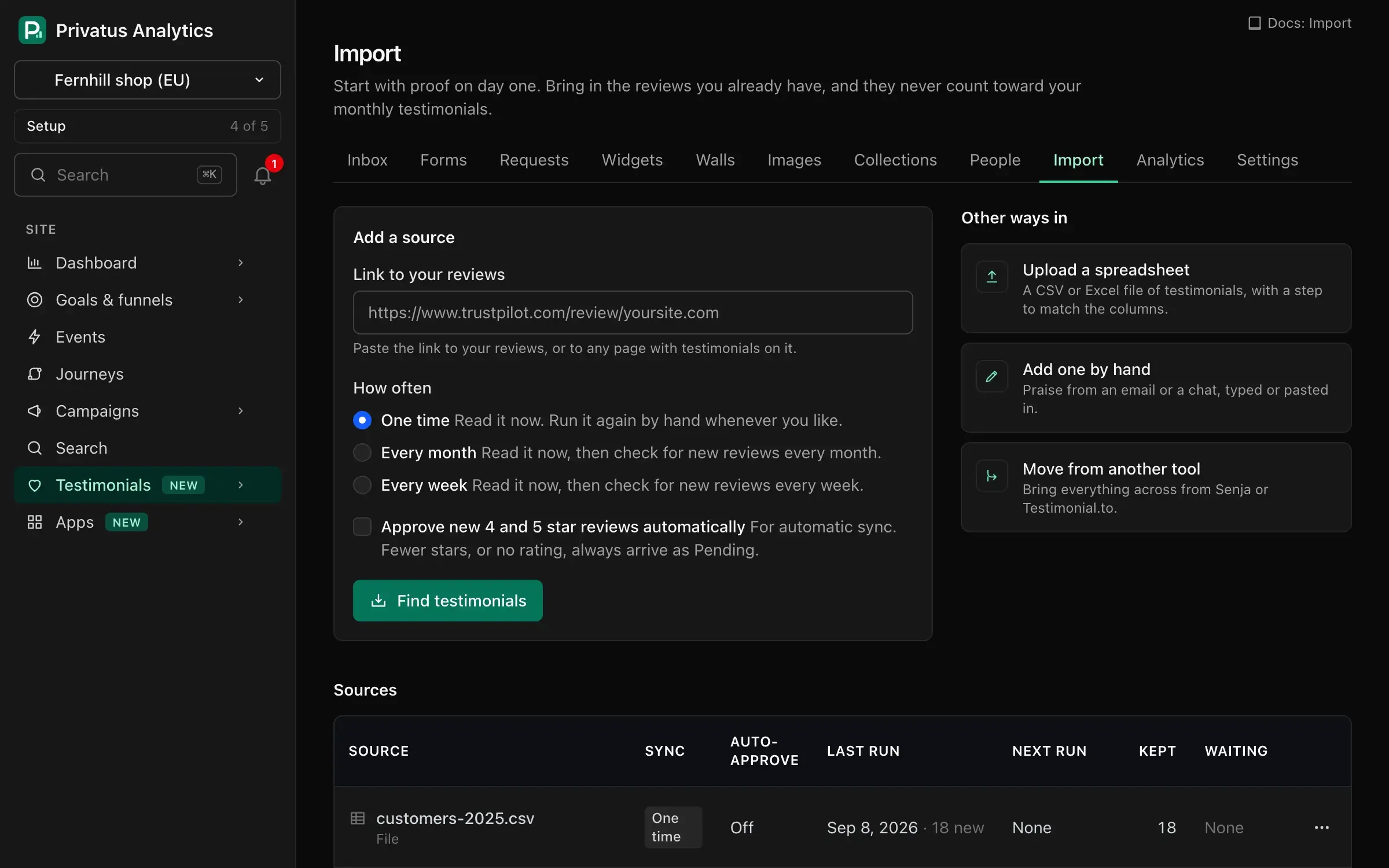Click the upload arrow icon for spreadsheet
This screenshot has width=1389, height=868.
coord(992,277)
